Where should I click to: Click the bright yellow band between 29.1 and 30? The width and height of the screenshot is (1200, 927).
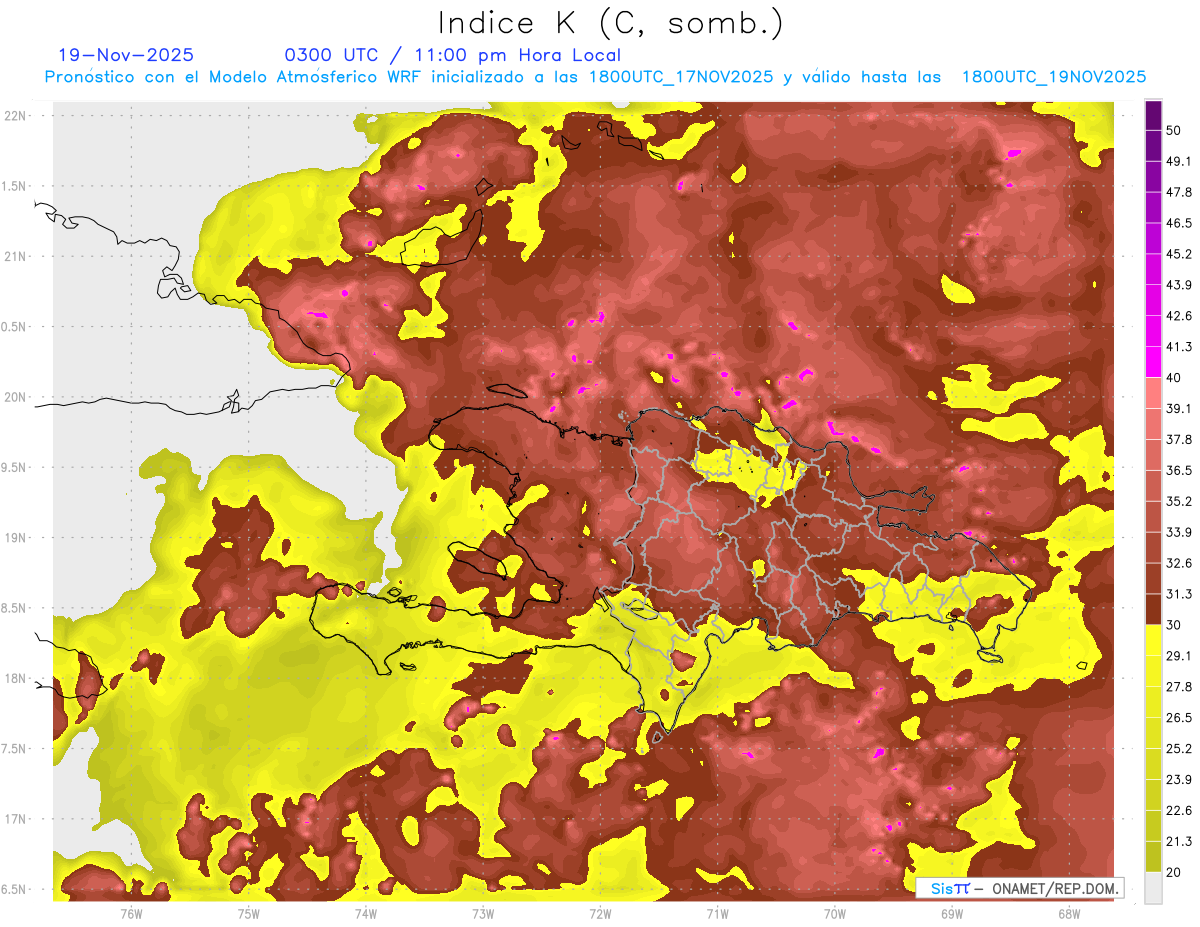pos(1153,640)
